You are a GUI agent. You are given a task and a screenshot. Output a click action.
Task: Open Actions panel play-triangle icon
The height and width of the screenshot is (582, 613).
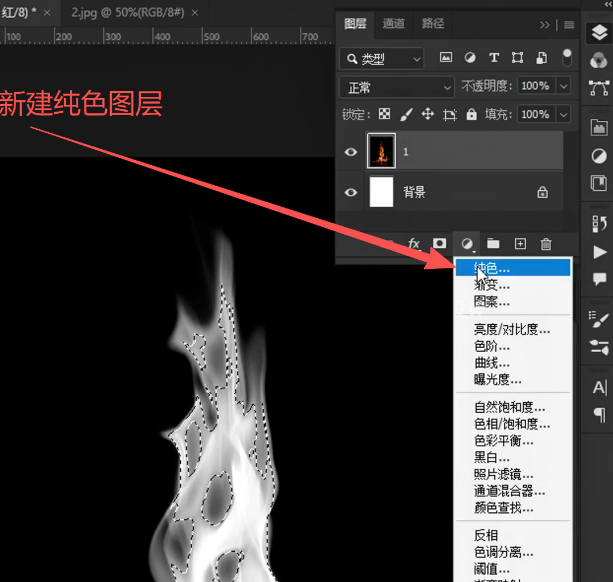click(599, 252)
